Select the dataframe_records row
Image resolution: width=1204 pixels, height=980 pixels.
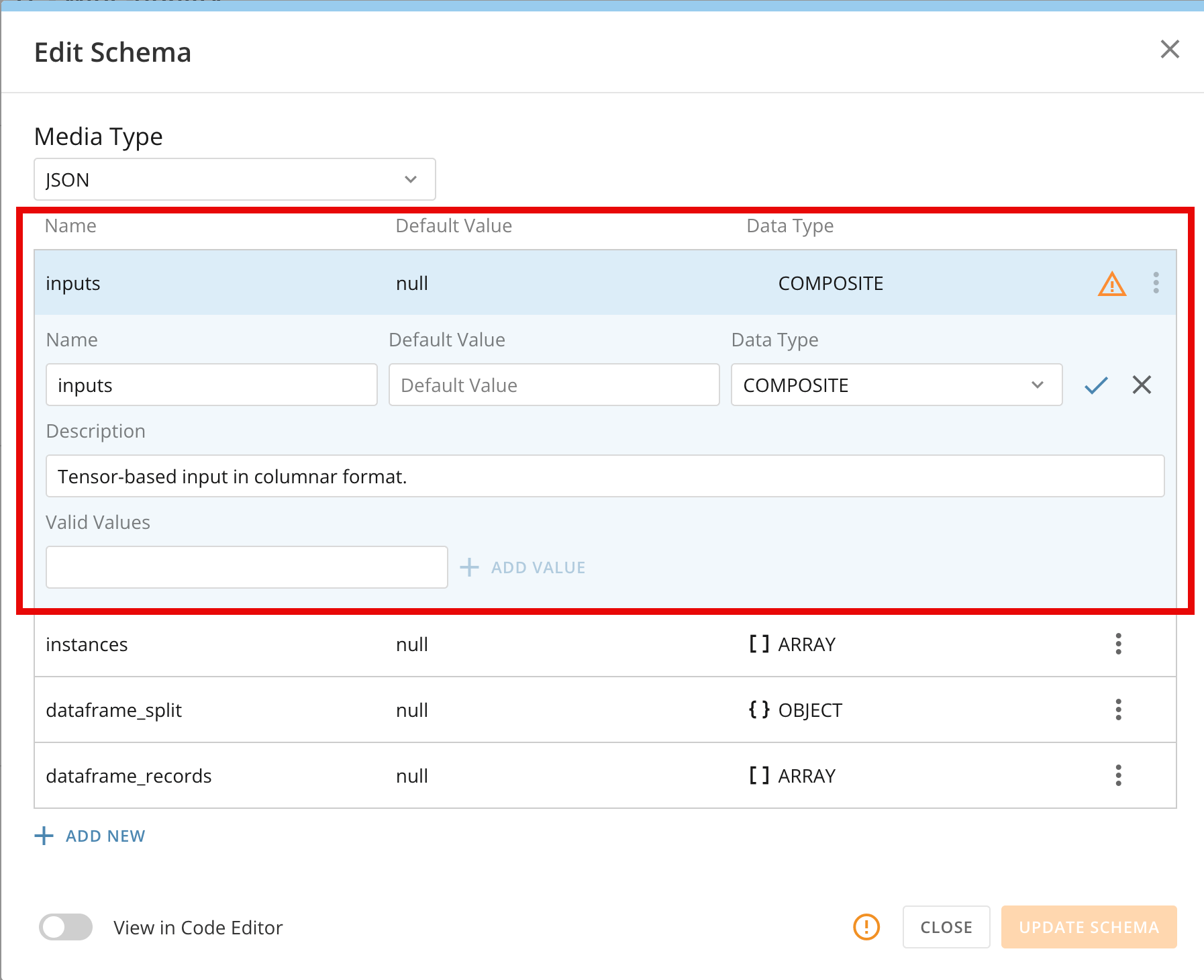[605, 775]
